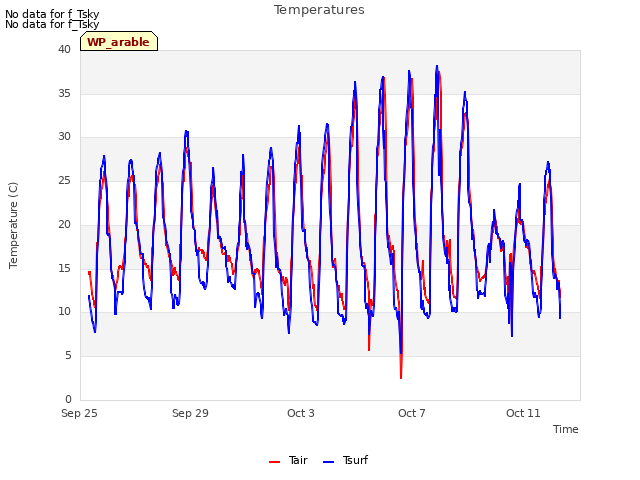
Task: Click the 10 y-axis tick label
Action: point(64,312)
